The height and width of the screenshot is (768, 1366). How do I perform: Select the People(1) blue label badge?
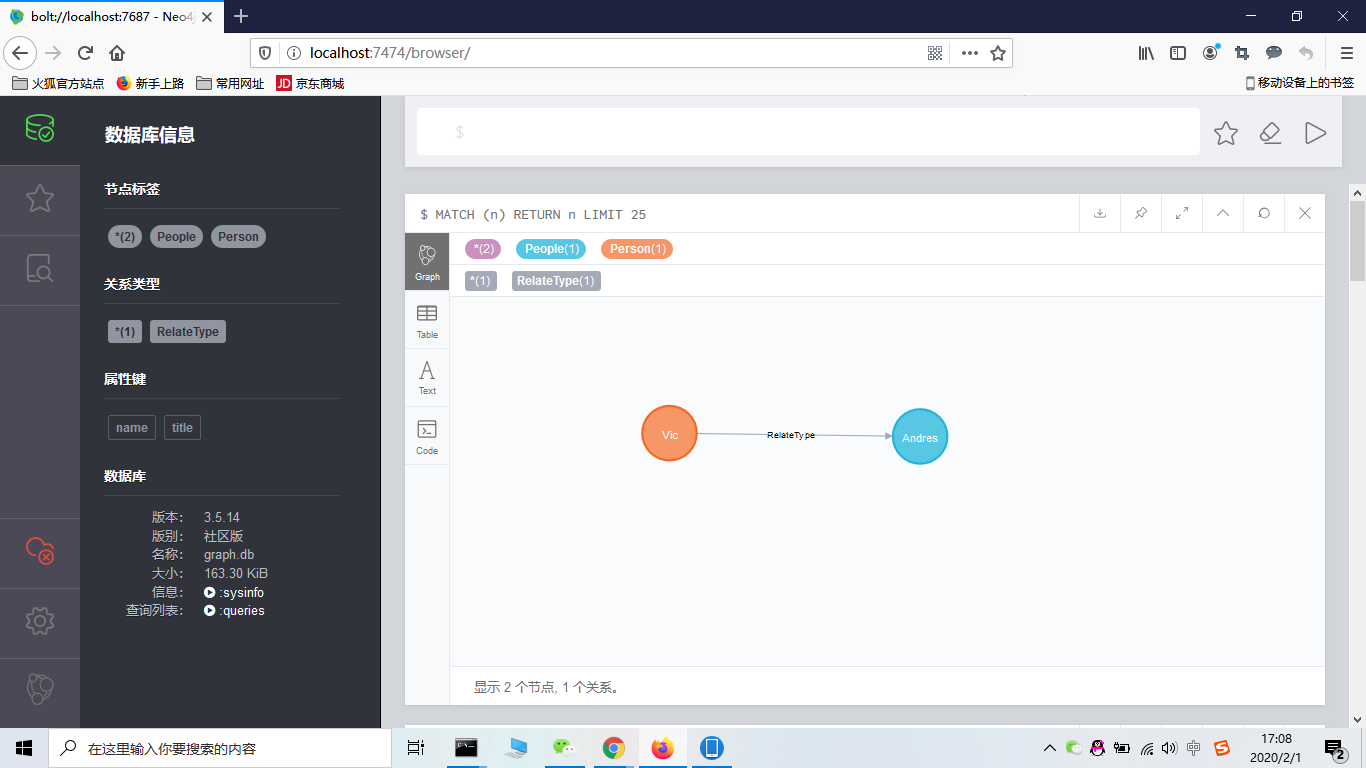coord(551,249)
